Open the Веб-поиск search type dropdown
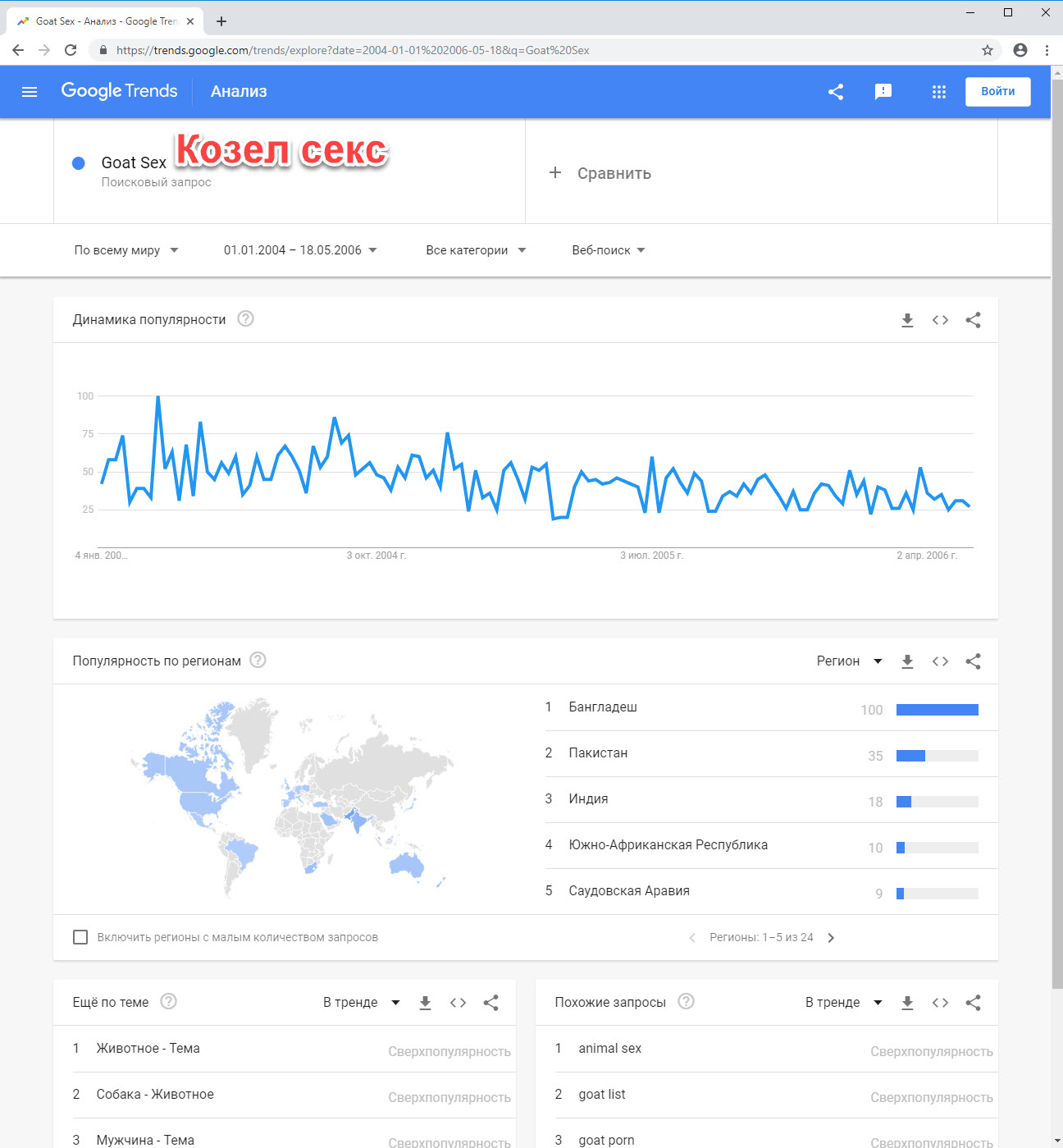This screenshot has height=1148, width=1063. [x=609, y=250]
